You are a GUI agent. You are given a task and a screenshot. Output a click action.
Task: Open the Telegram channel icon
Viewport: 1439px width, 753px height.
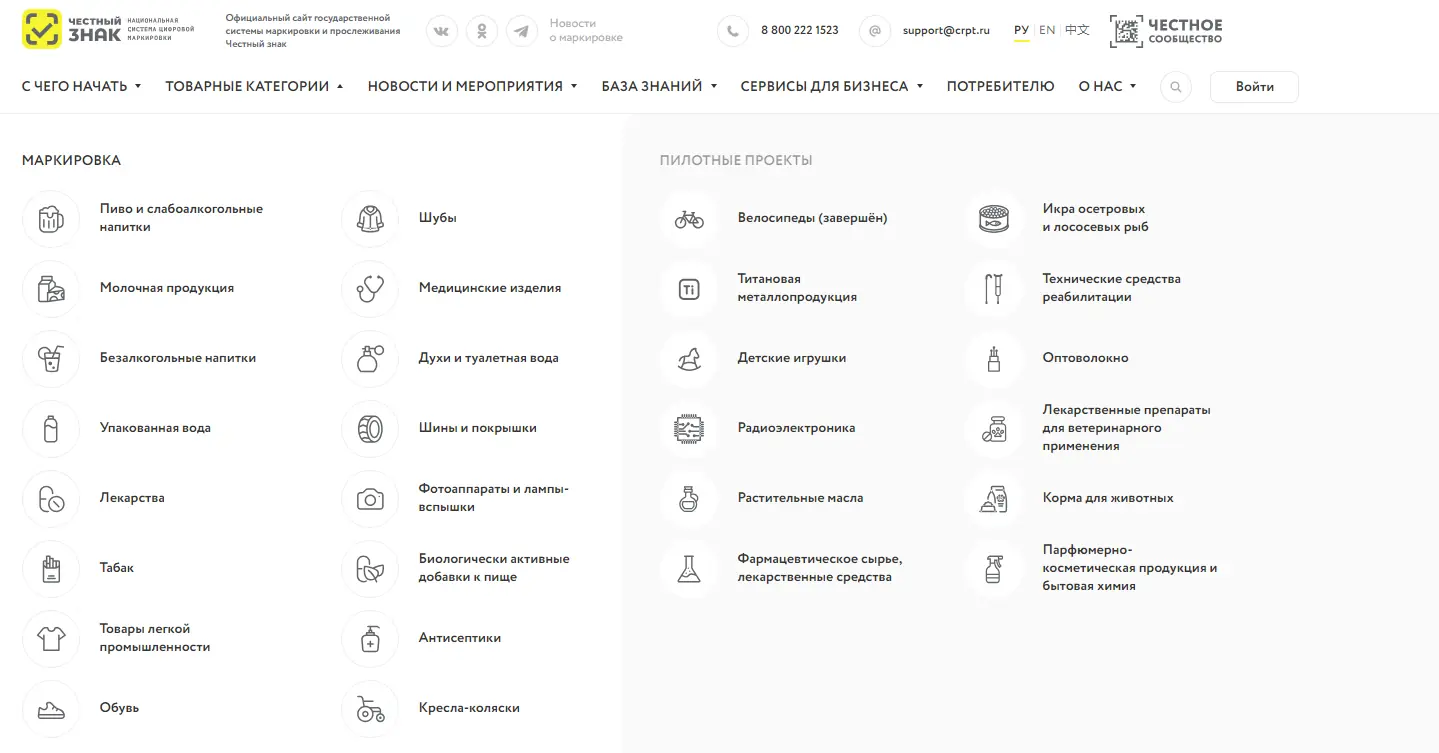tap(522, 31)
